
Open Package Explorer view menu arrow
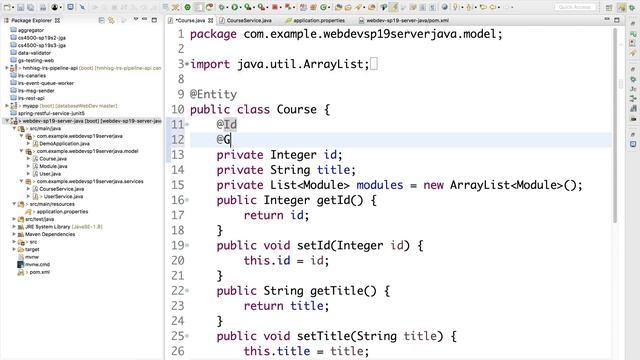pos(136,19)
